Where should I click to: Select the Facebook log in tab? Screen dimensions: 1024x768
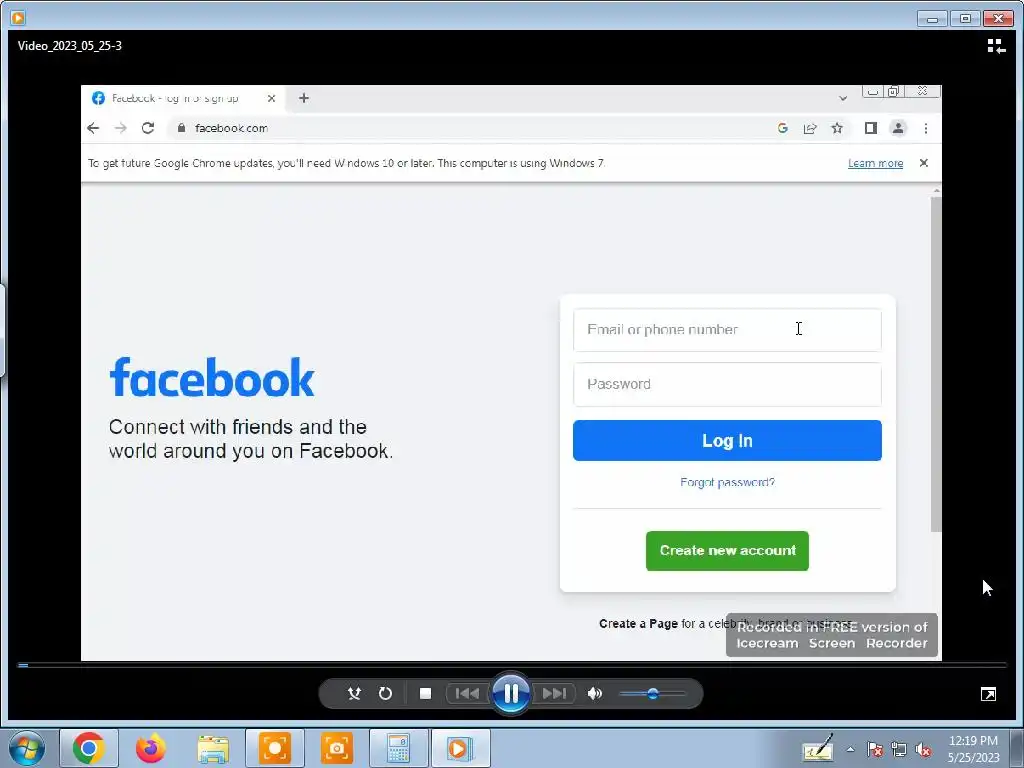point(174,99)
